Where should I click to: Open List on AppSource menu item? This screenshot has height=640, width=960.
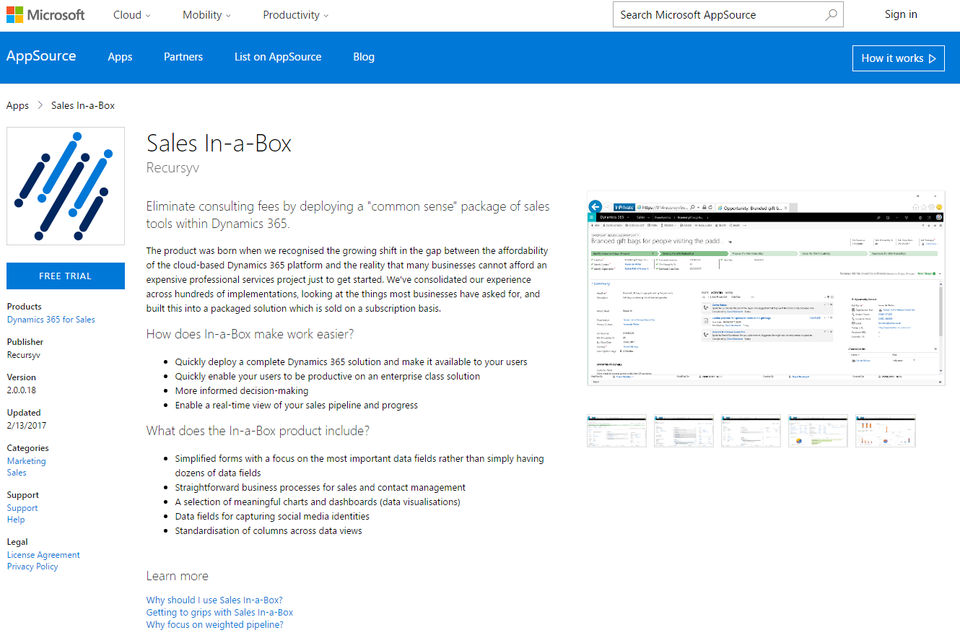click(278, 57)
